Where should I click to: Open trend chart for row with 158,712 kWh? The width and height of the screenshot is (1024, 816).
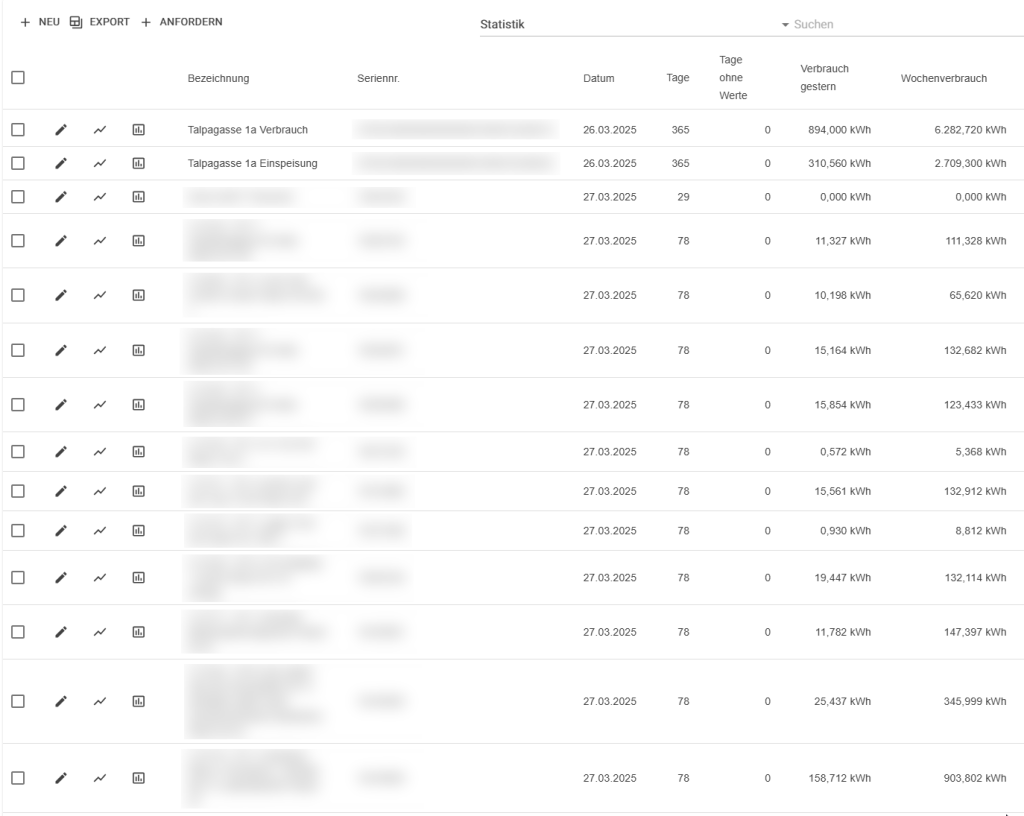[100, 778]
